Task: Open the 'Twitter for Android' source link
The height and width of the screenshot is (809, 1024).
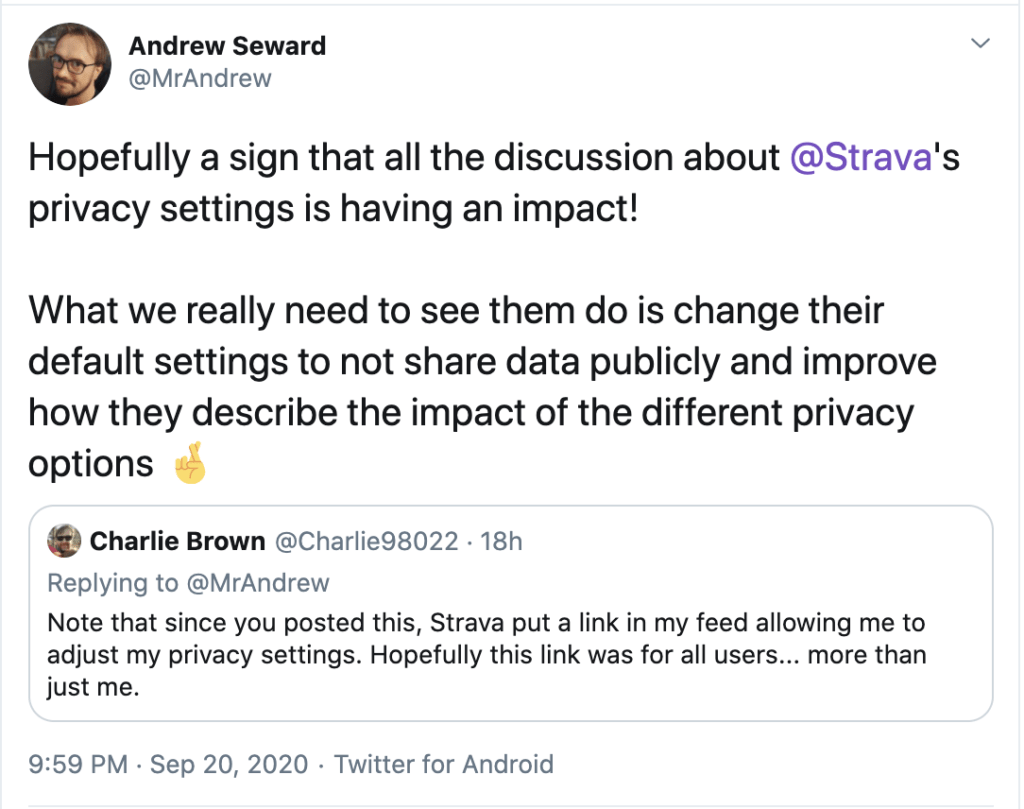Action: tap(443, 765)
